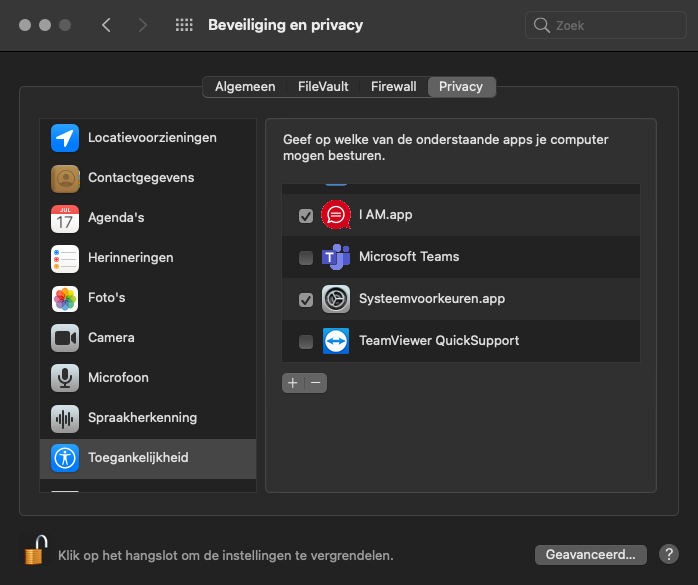The image size is (698, 585).
Task: Click the Camera icon in sidebar
Action: (x=65, y=338)
